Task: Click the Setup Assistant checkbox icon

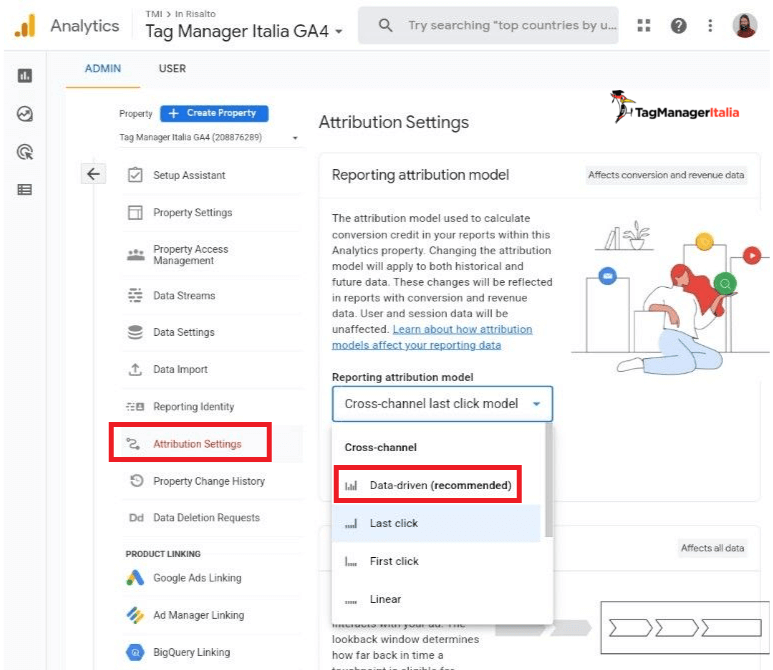Action: coord(135,175)
